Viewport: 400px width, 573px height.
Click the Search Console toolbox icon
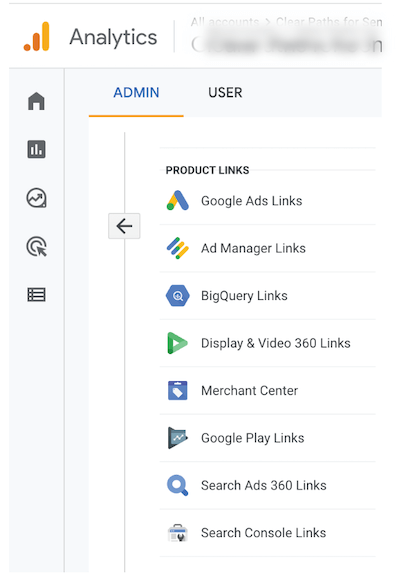click(178, 533)
